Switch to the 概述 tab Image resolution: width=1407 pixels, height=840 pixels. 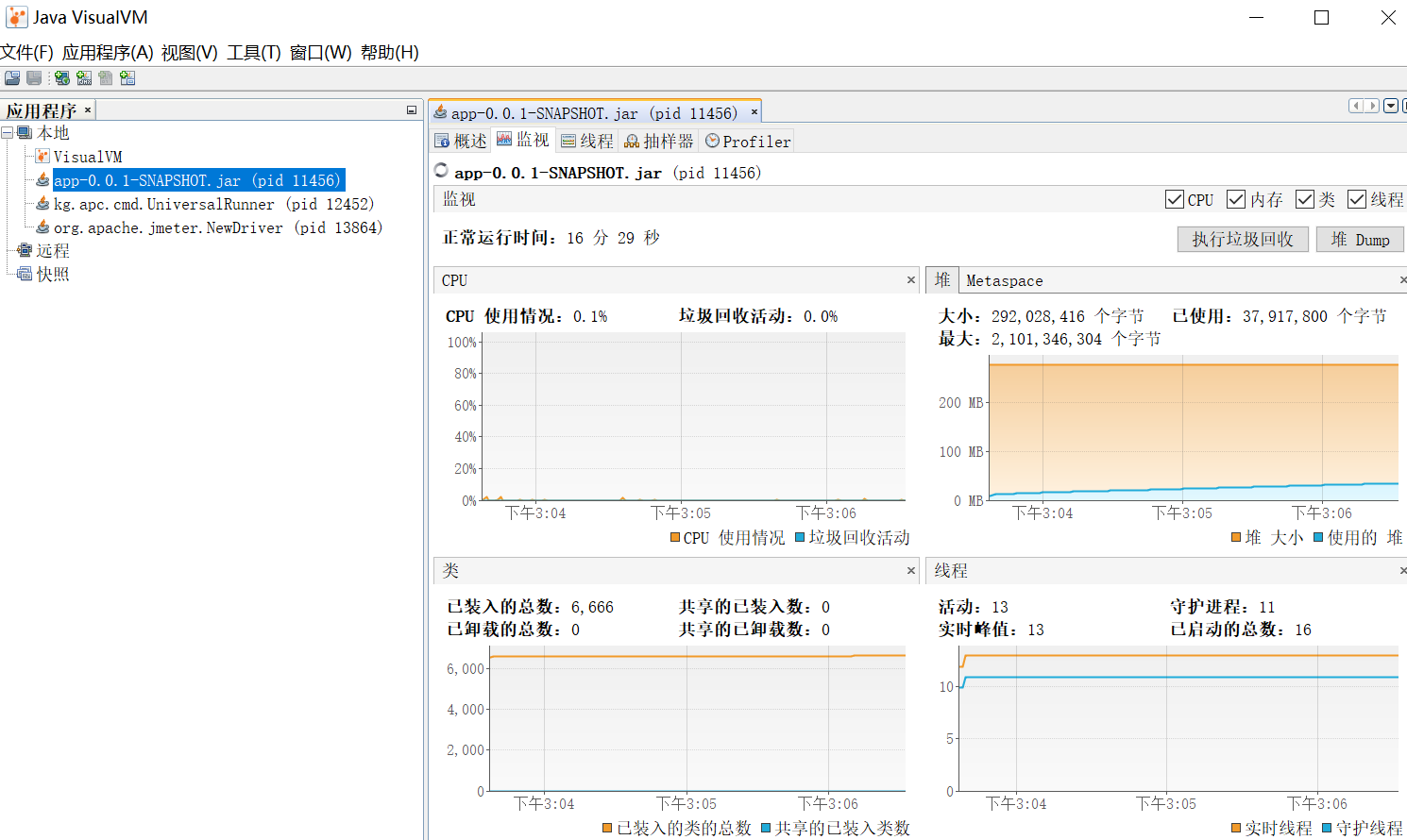(x=461, y=141)
